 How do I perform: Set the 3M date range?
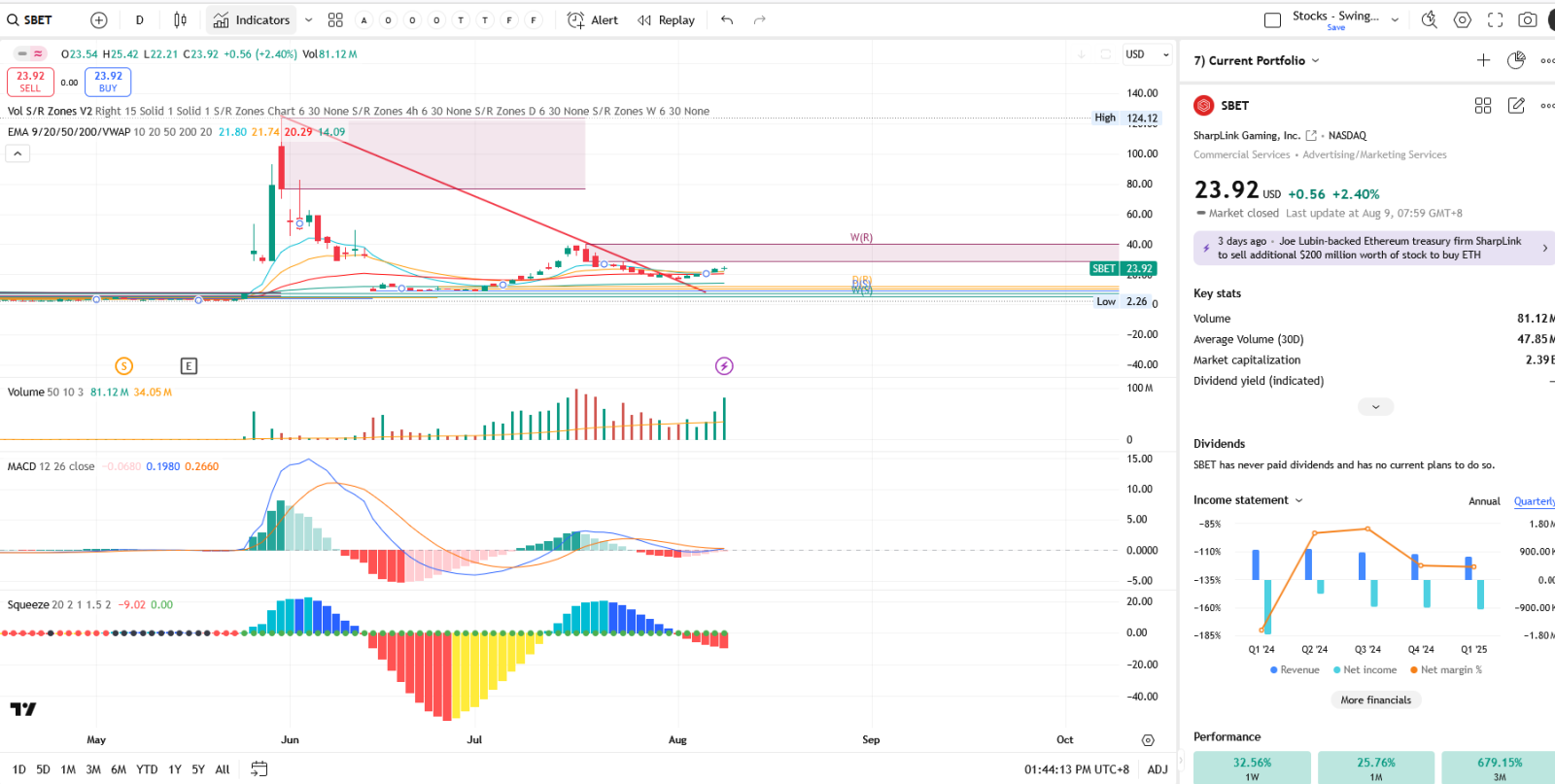tap(93, 769)
